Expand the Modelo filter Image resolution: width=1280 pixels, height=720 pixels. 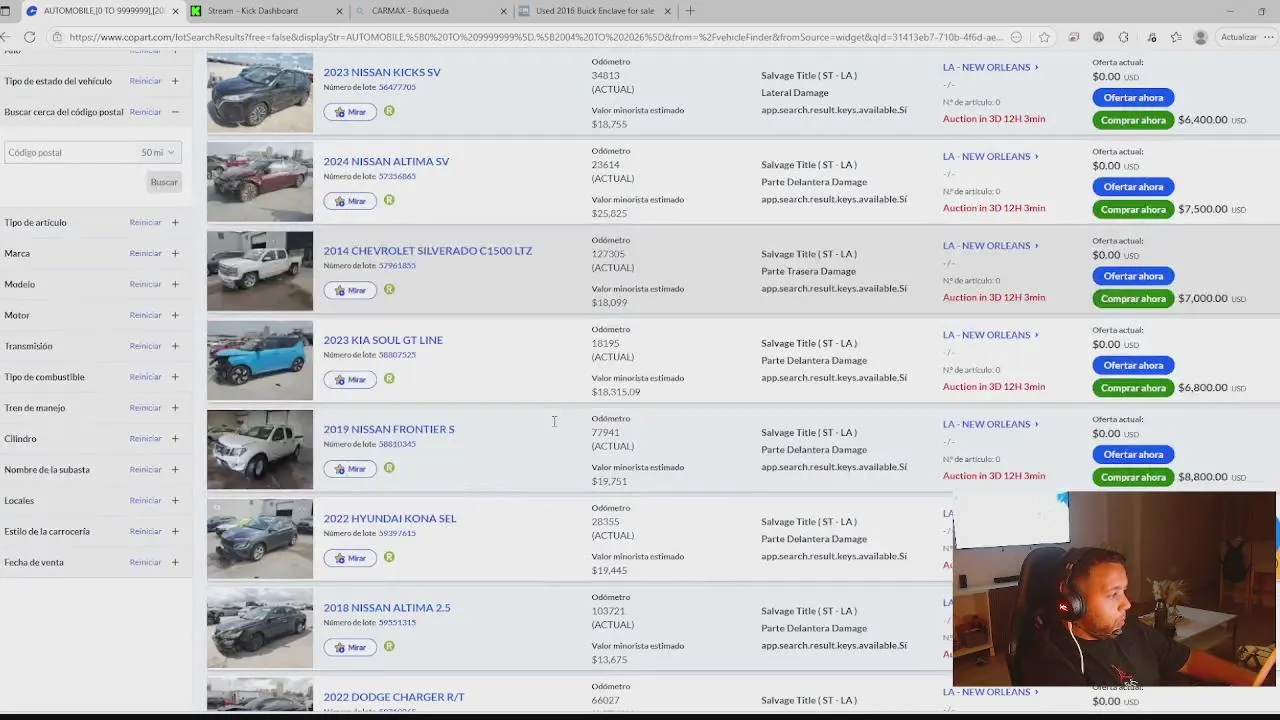(175, 284)
